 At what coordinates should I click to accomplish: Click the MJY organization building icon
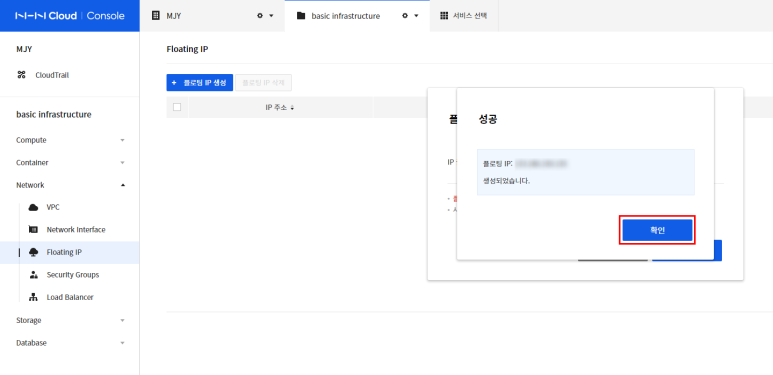click(156, 16)
